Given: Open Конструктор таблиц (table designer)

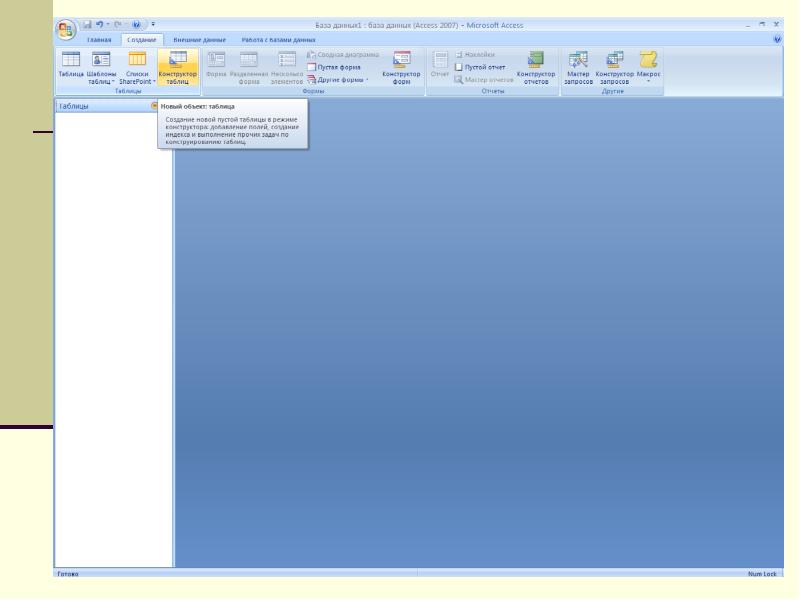Looking at the screenshot, I should tap(177, 69).
